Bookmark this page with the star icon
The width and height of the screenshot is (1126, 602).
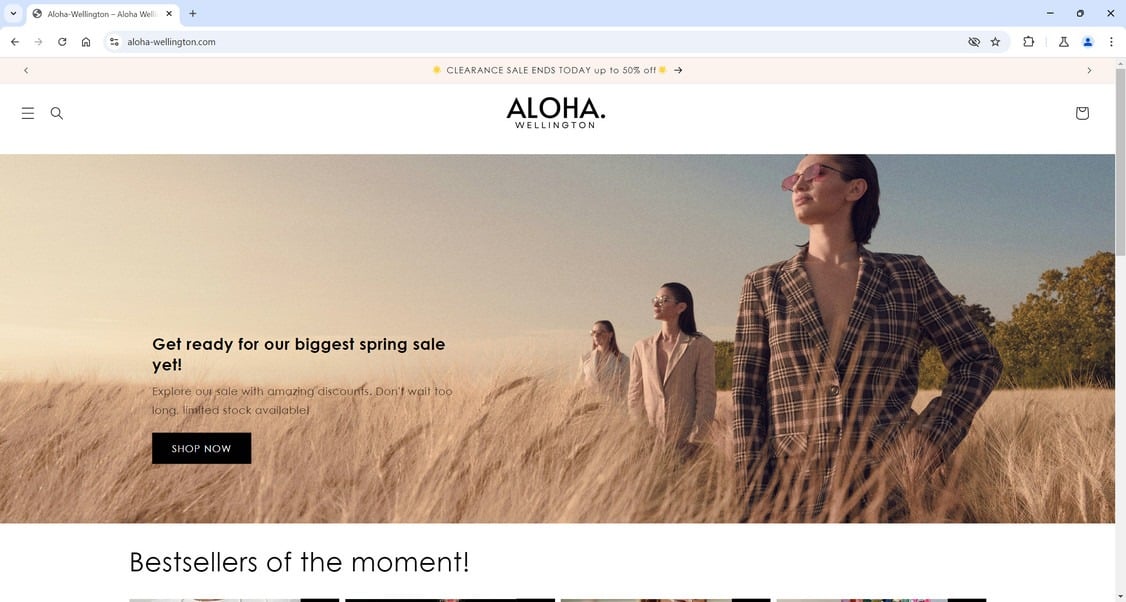(995, 42)
